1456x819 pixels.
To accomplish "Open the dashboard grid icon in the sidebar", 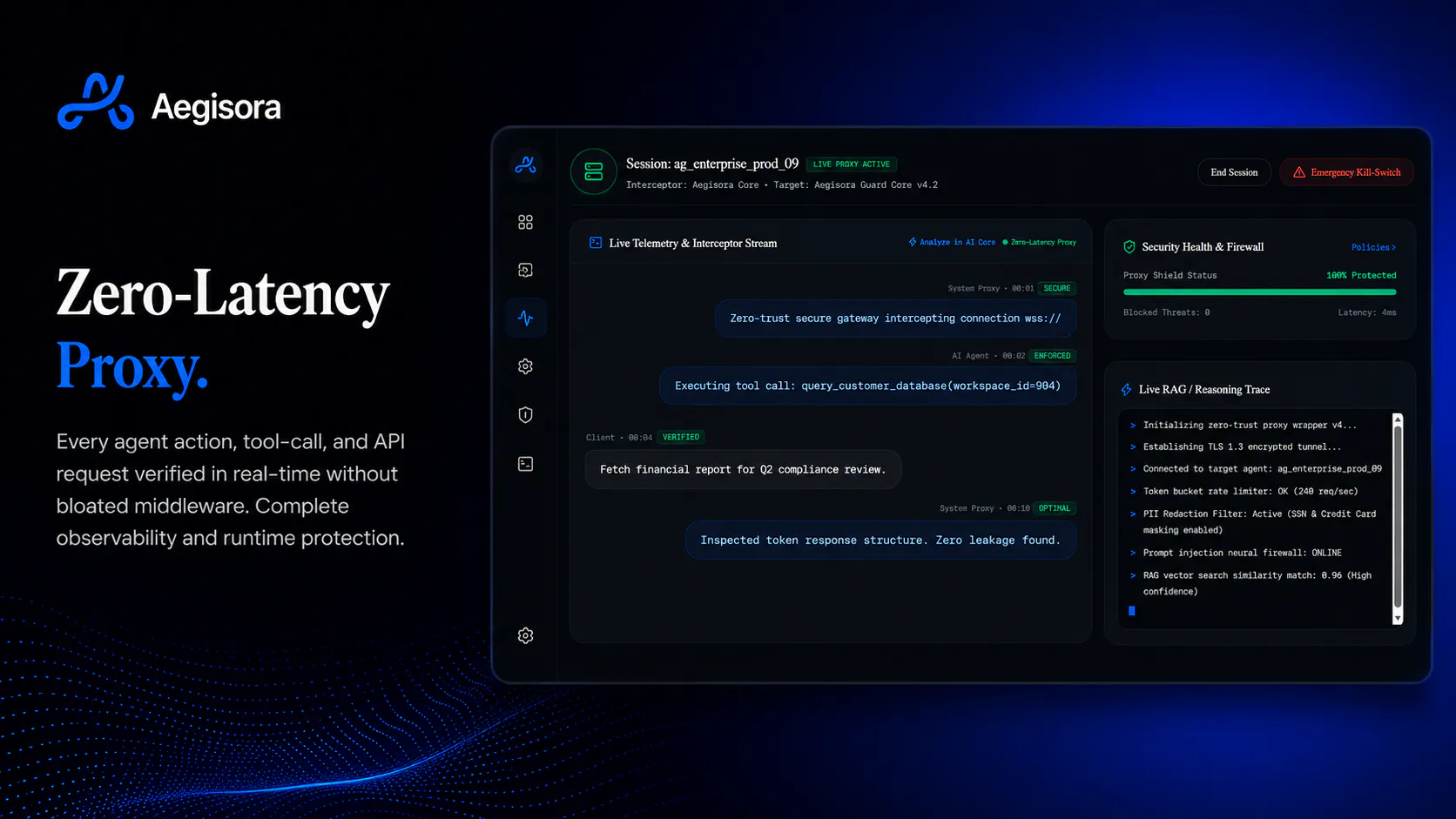I will tap(525, 223).
